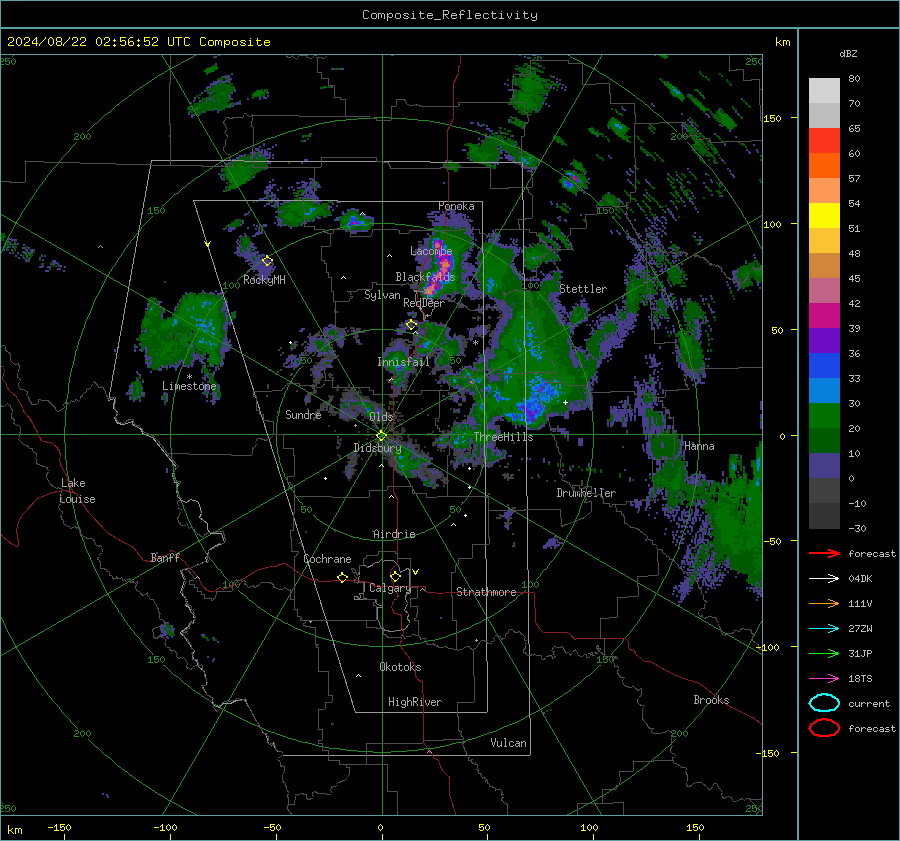The image size is (900, 841).
Task: Click the Hanna city label
Action: 699,446
